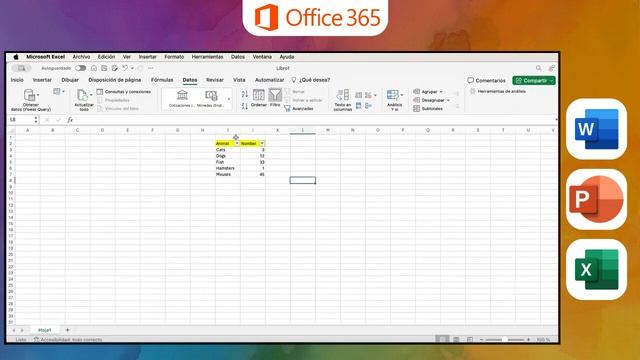Sort descending with Z-A icon
Viewport: 640px width, 360px height.
pyautogui.click(x=244, y=106)
